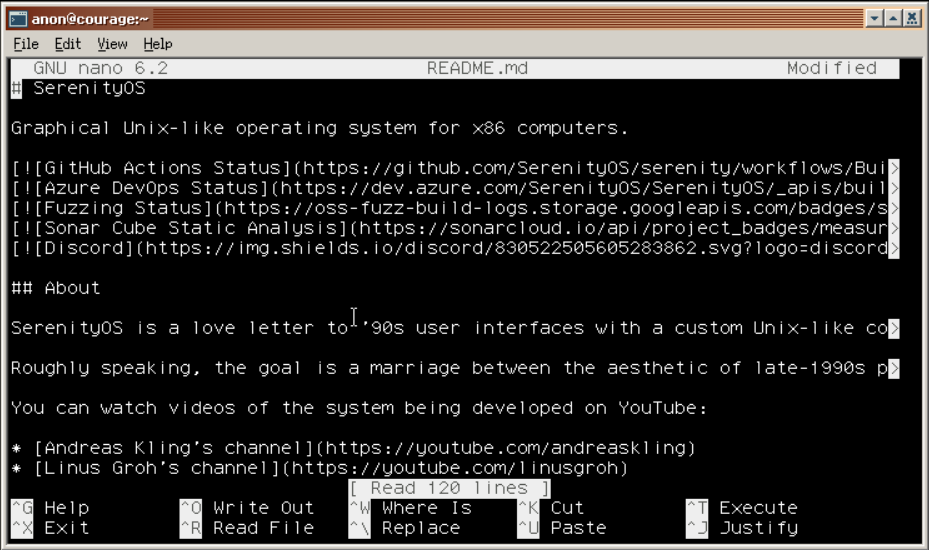The height and width of the screenshot is (550, 929).
Task: Click the 'You can watch videos' line
Action: (x=359, y=408)
